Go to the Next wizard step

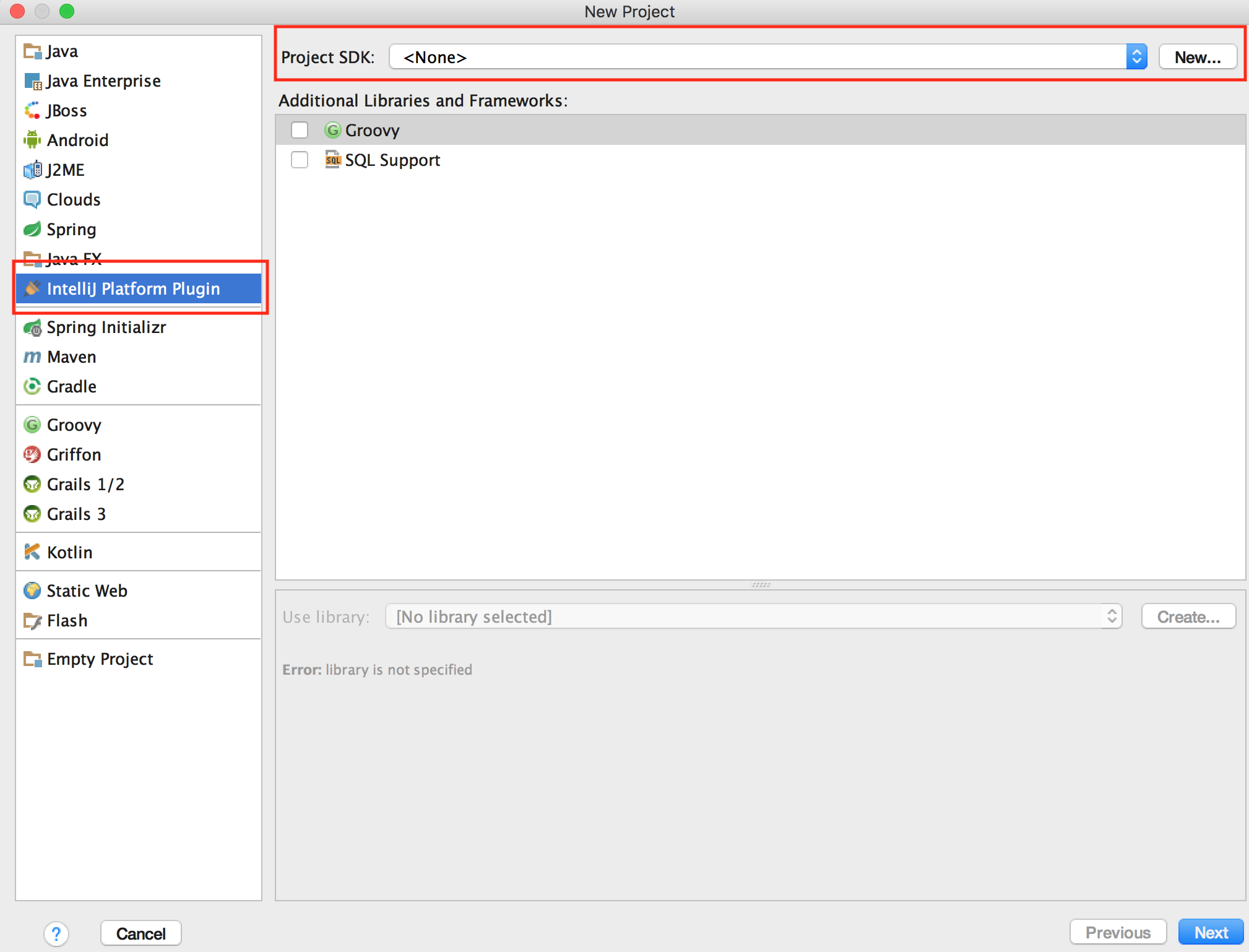(1211, 932)
